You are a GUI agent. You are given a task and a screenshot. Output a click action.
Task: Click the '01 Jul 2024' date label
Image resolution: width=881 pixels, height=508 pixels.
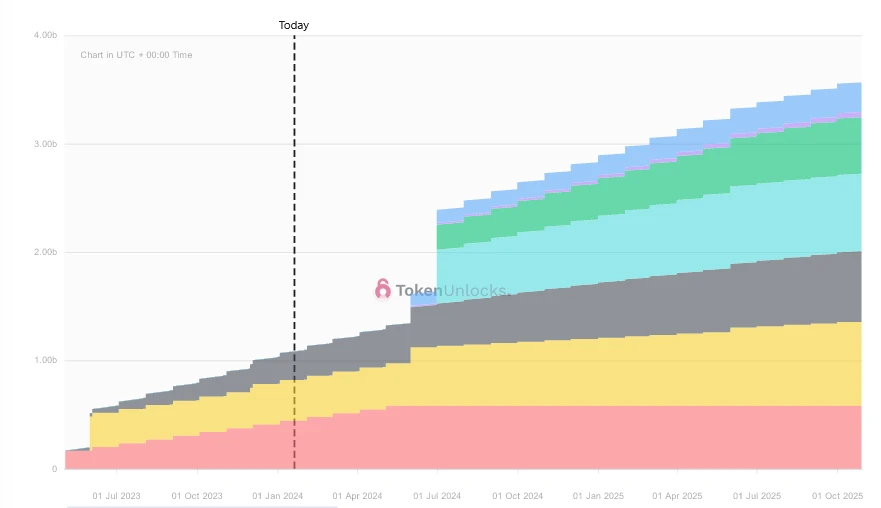click(x=437, y=495)
